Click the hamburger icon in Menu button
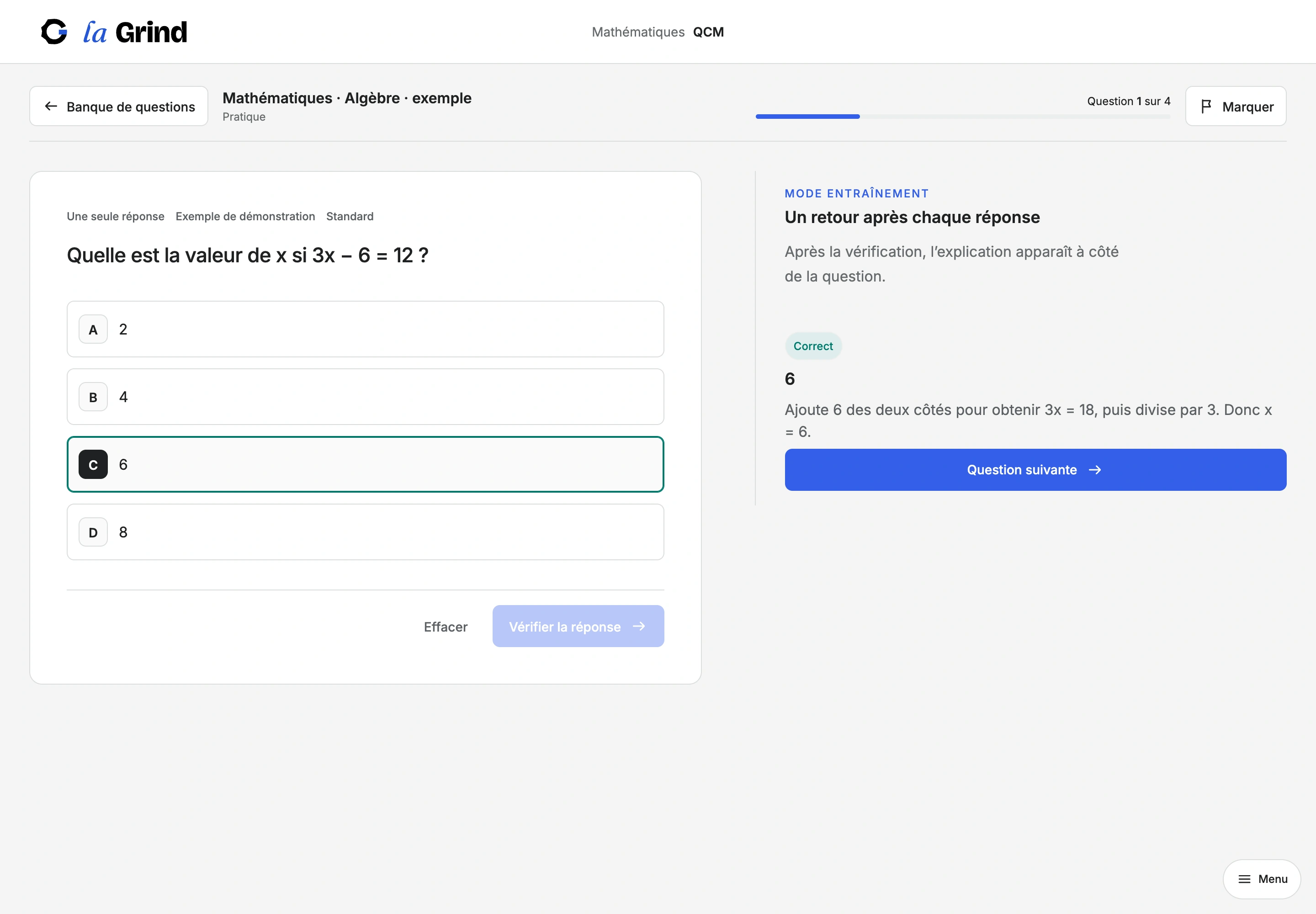Viewport: 1316px width, 914px height. (1244, 879)
